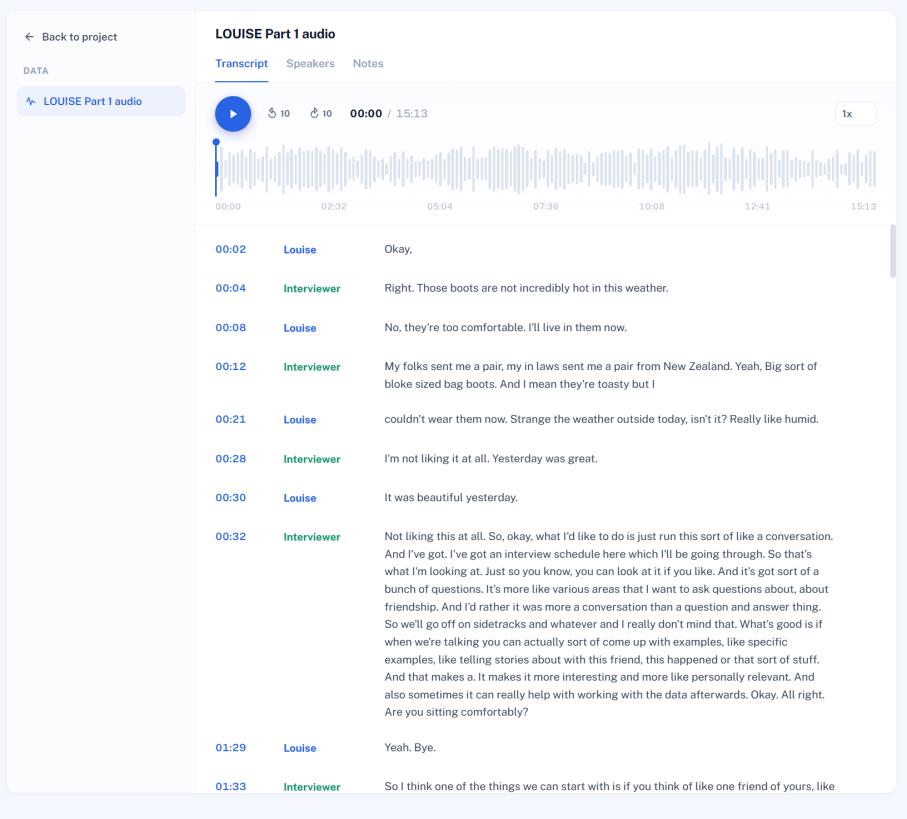Image resolution: width=907 pixels, height=819 pixels.
Task: Select LOUISE Part 1 audio in sidebar
Action: (x=101, y=101)
